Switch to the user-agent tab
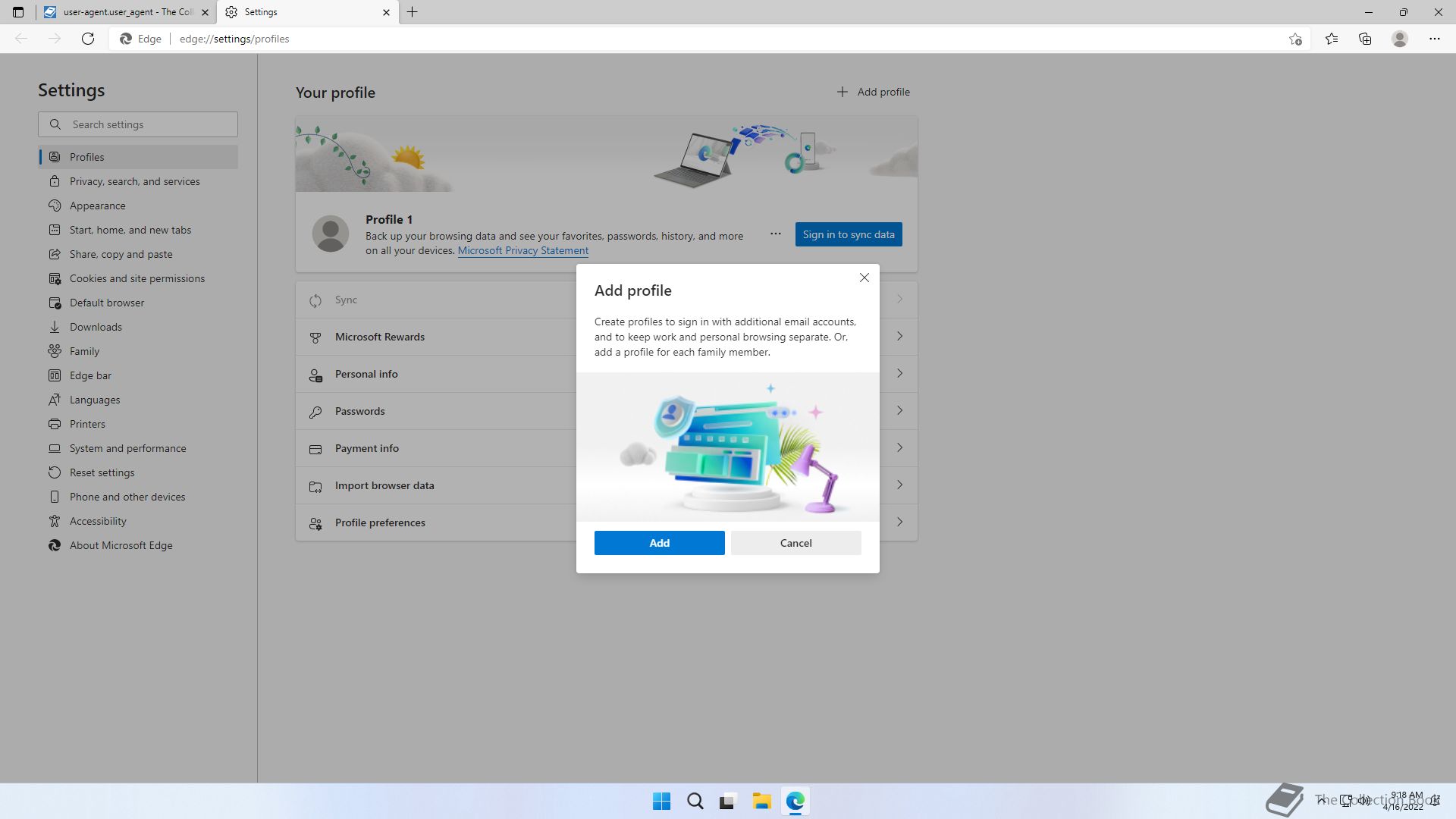This screenshot has width=1456, height=819. coord(121,12)
